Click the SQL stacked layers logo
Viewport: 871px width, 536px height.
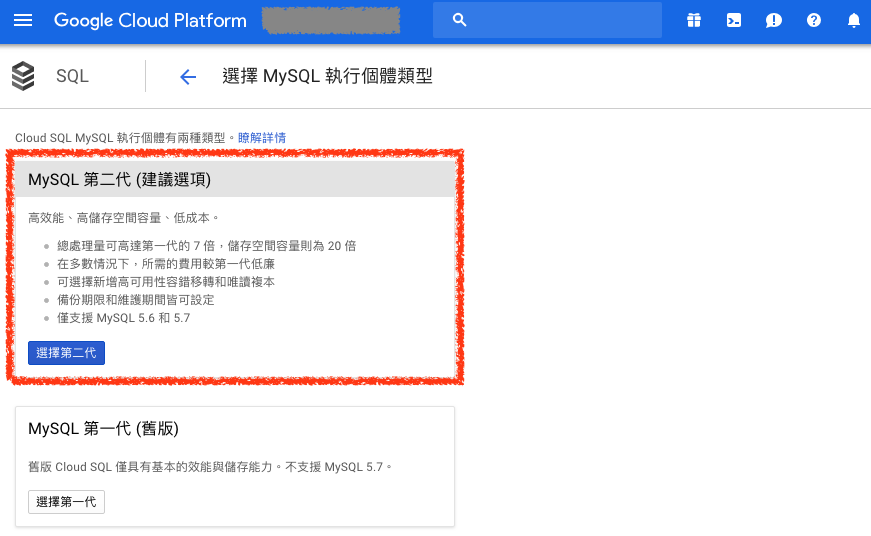(23, 76)
